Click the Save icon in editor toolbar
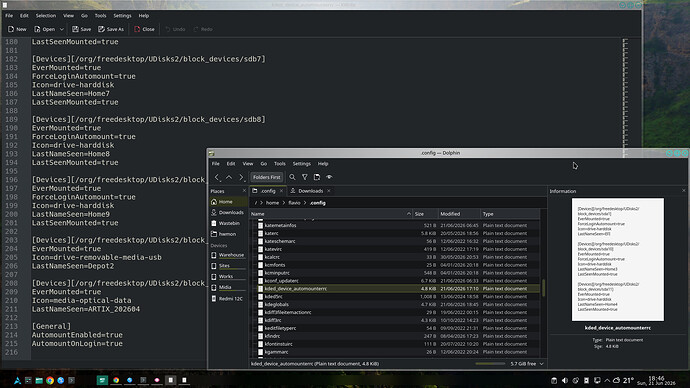The height and width of the screenshot is (388, 690). click(x=76, y=29)
